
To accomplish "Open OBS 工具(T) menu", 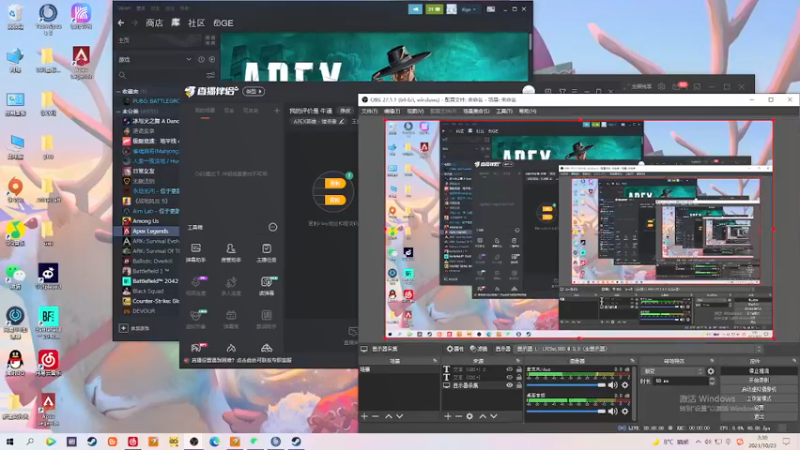I will pyautogui.click(x=504, y=111).
